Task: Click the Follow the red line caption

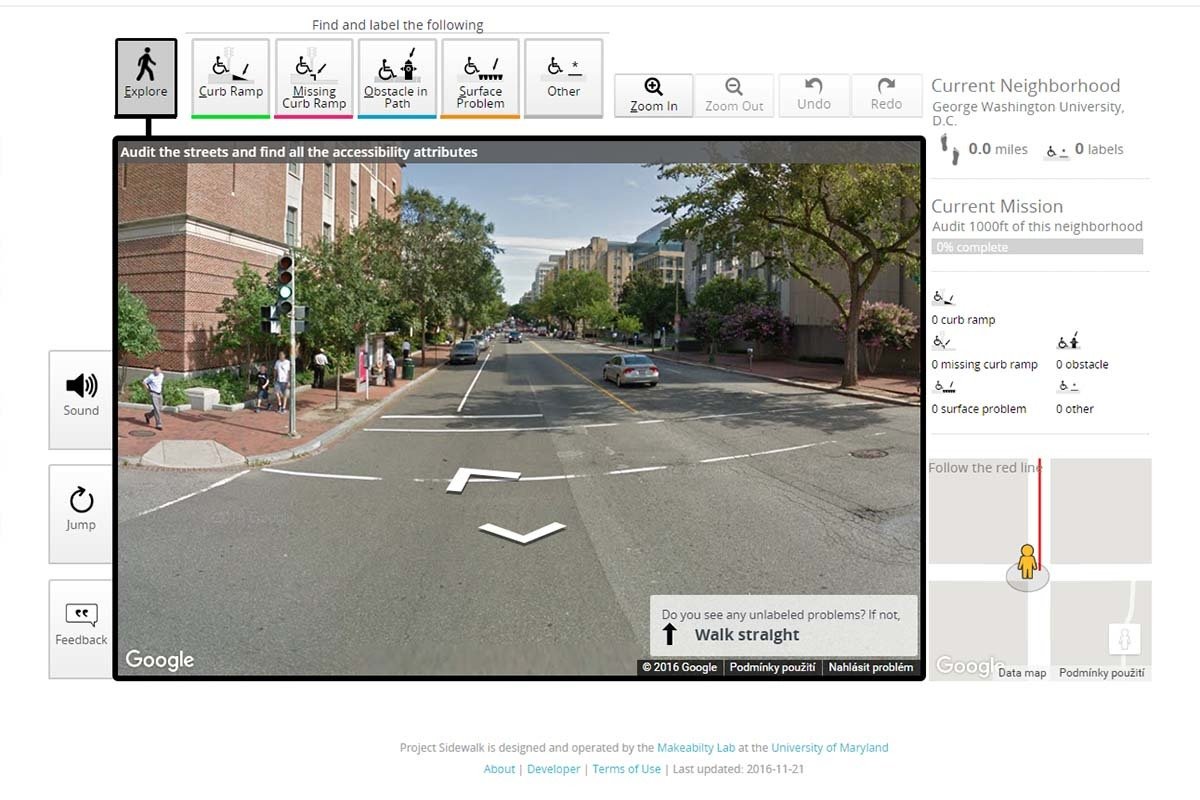Action: tap(985, 467)
